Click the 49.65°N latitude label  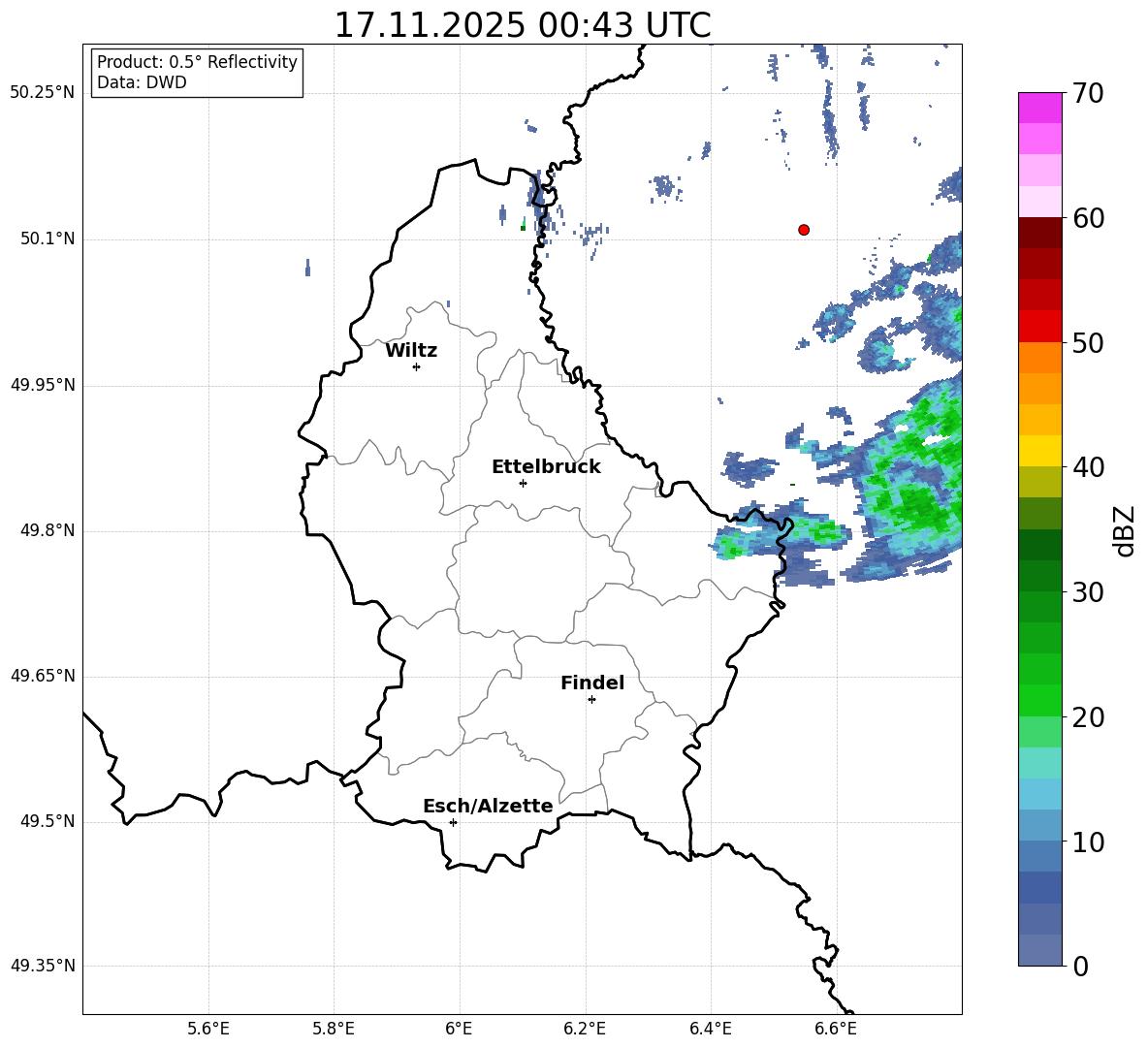point(43,677)
